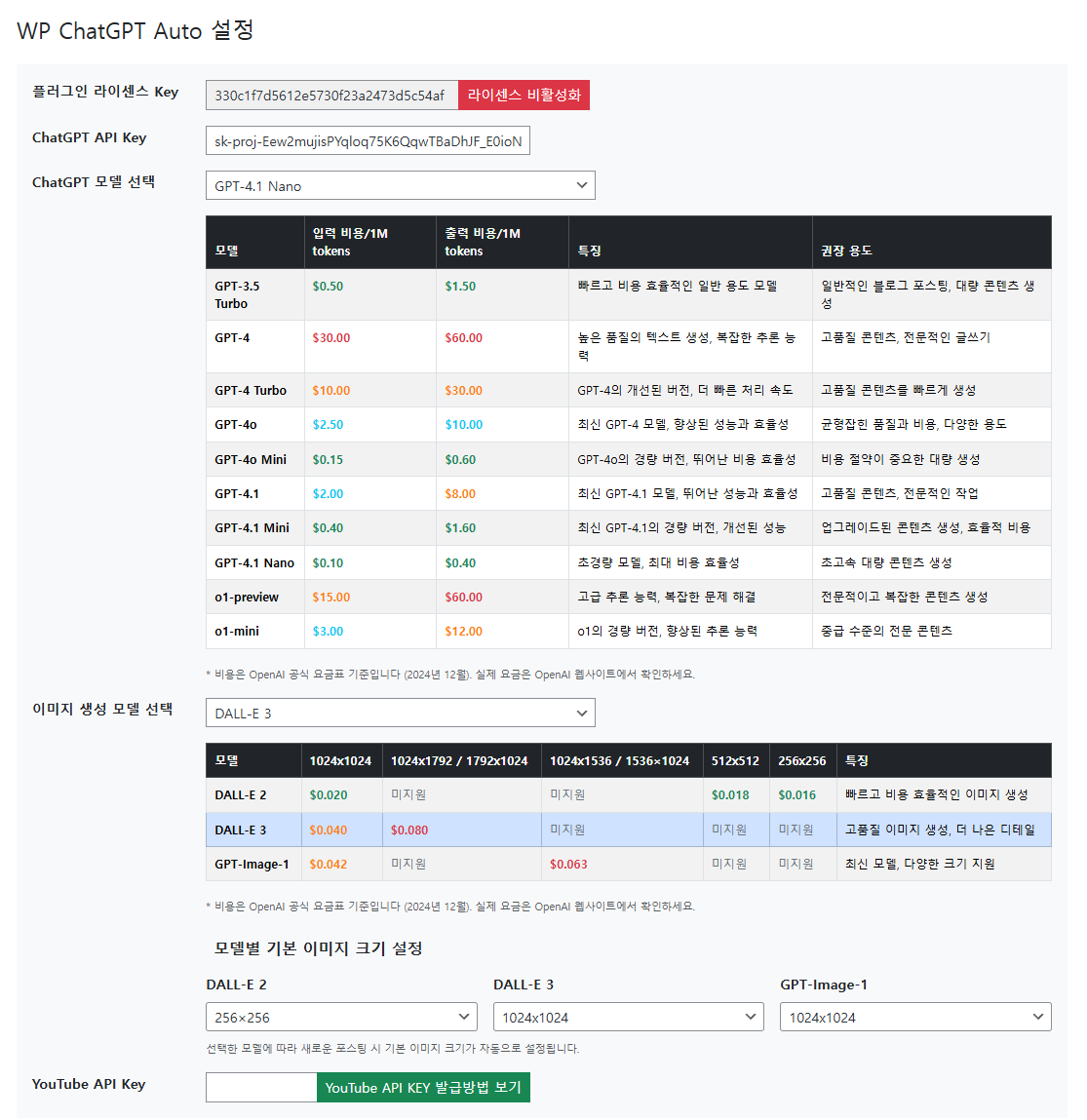Viewport: 1087px width, 1120px height.
Task: Click the YouTube API Key input field
Action: tap(261, 1087)
